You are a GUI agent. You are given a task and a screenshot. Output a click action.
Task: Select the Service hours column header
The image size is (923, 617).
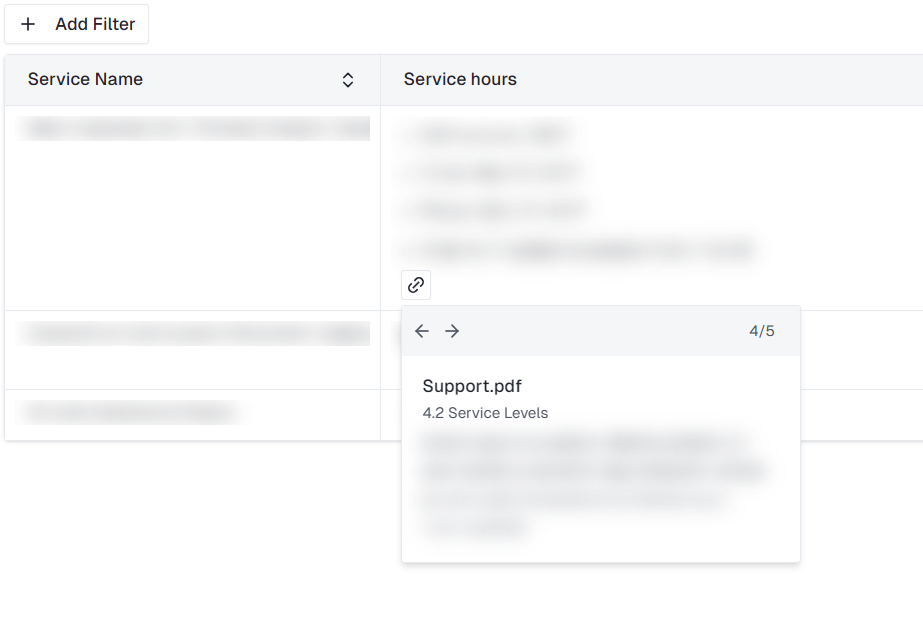pyautogui.click(x=460, y=80)
